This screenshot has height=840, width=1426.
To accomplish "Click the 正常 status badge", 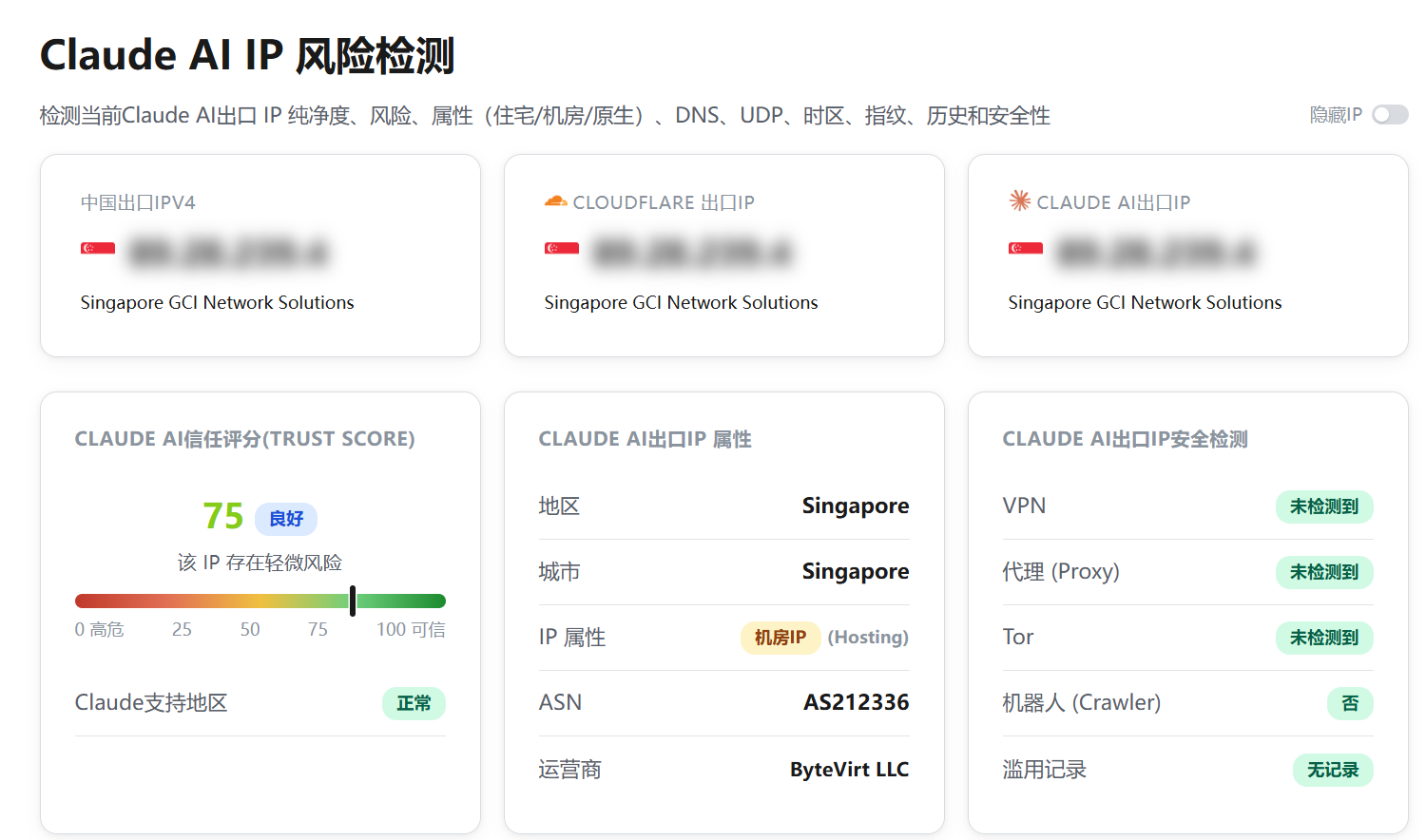I will pyautogui.click(x=414, y=703).
